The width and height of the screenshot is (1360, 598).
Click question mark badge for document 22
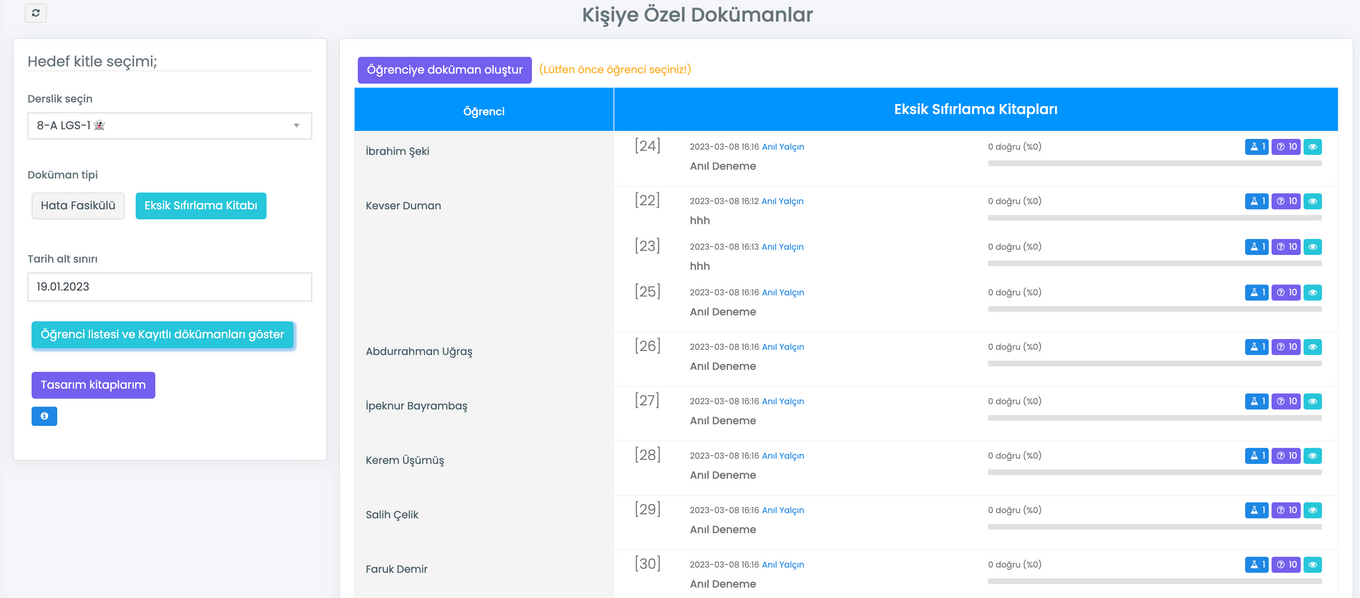coord(1286,201)
